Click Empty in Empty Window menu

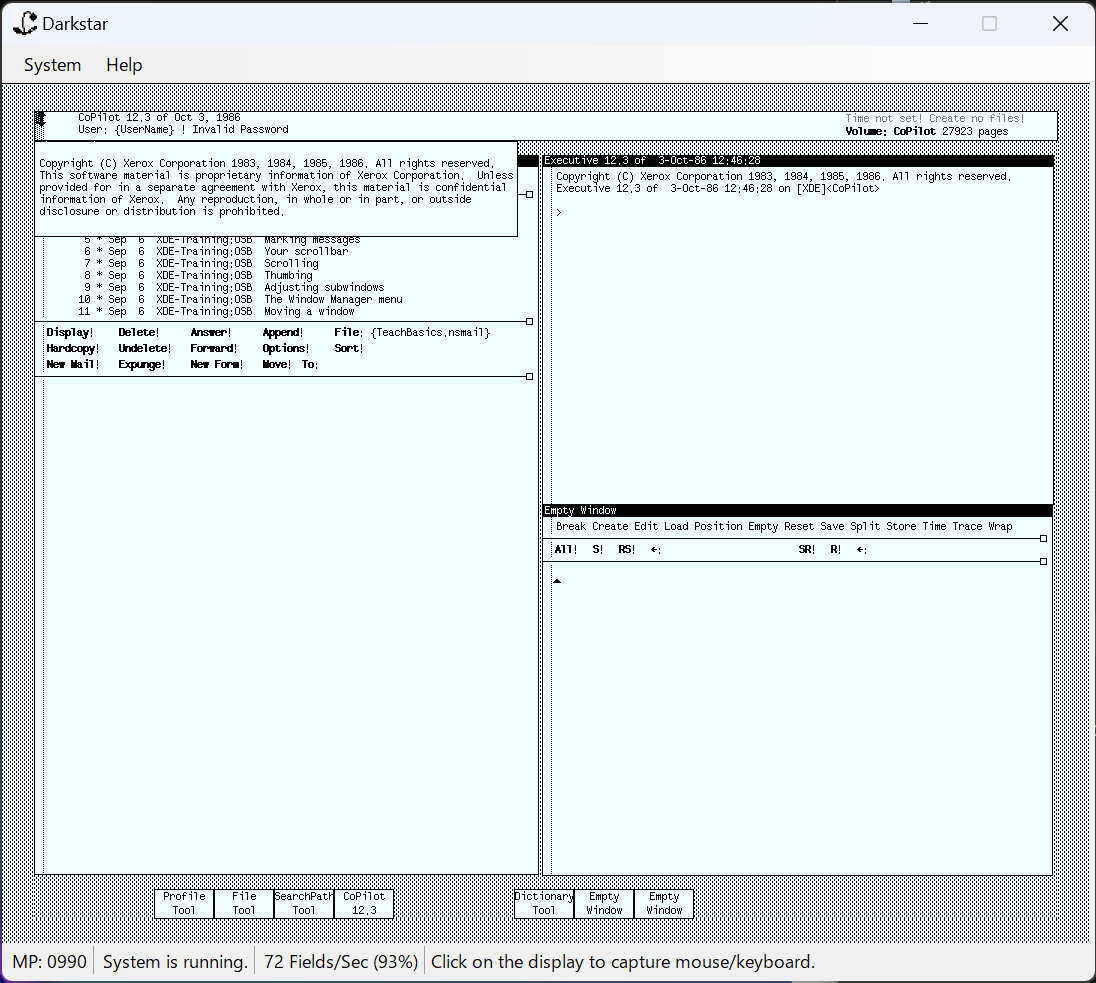point(763,526)
